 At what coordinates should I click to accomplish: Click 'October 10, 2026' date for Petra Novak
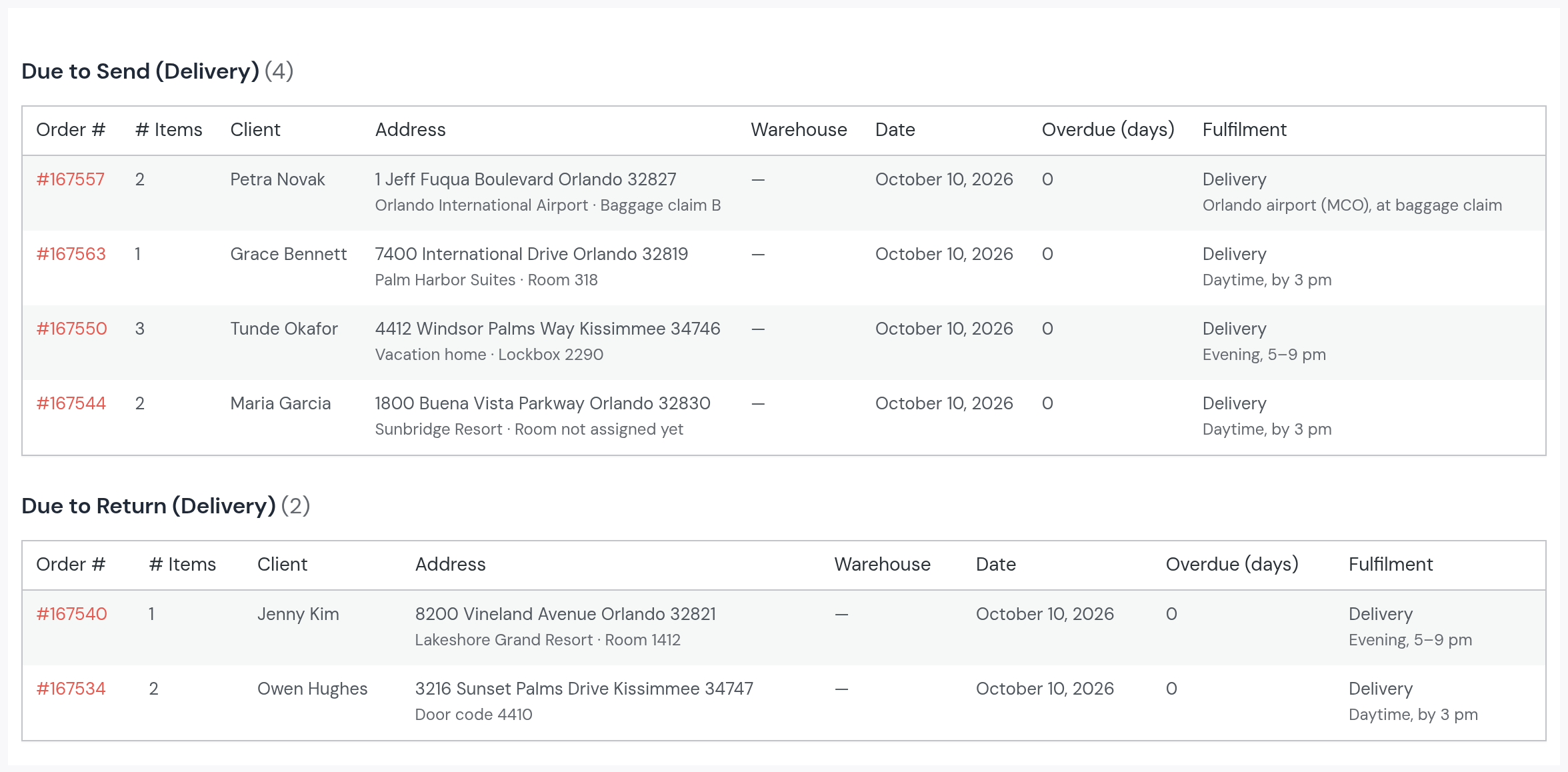point(944,179)
